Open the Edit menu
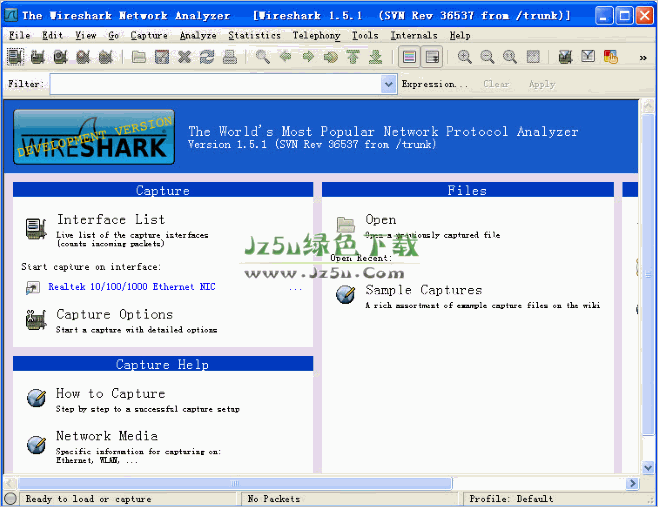Viewport: 658px width, 507px height. [x=52, y=35]
